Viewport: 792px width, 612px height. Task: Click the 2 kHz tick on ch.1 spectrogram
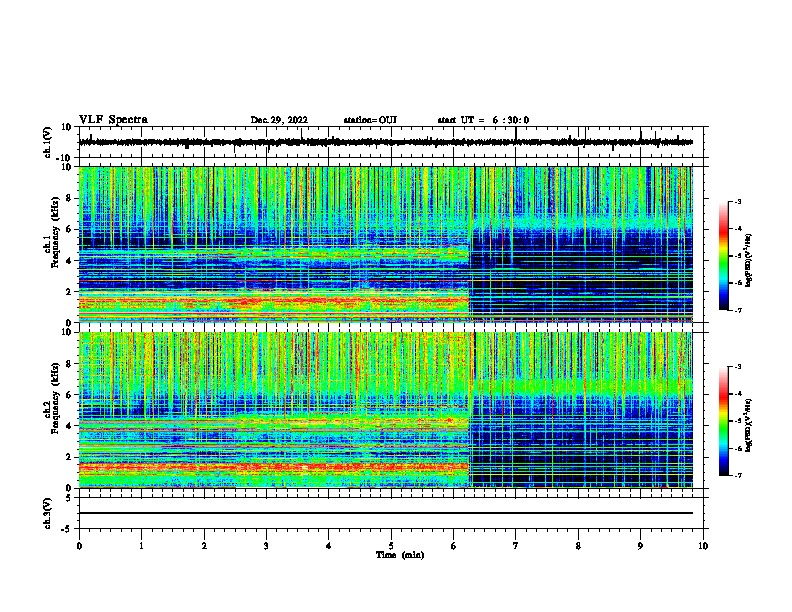pos(70,292)
